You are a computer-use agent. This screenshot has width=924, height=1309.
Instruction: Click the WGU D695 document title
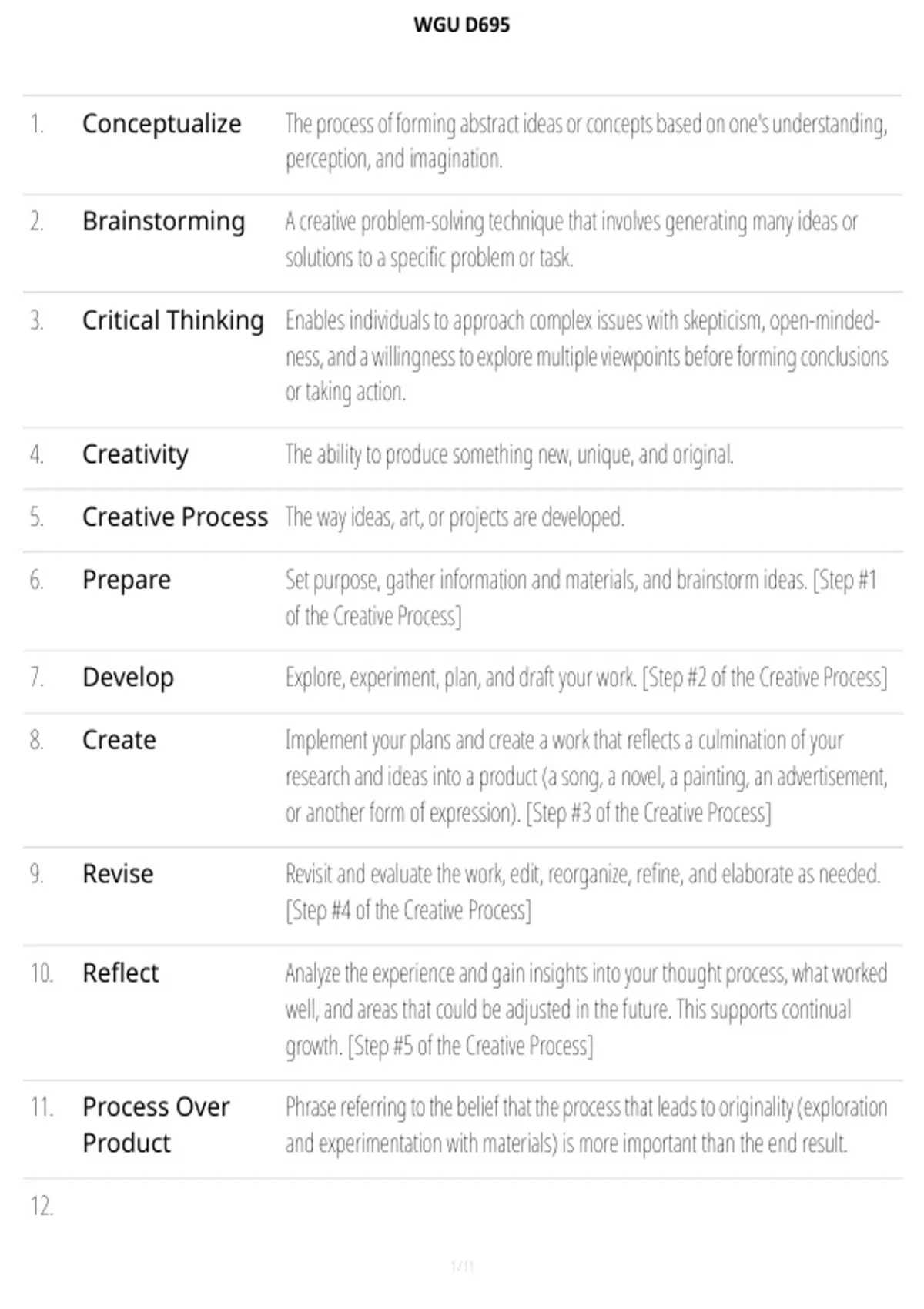[461, 25]
